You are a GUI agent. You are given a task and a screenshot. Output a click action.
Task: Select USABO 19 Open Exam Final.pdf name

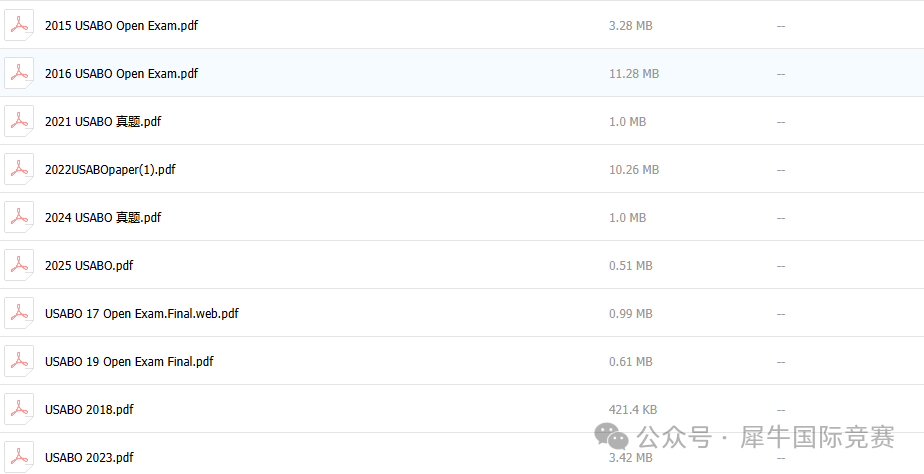click(x=129, y=362)
